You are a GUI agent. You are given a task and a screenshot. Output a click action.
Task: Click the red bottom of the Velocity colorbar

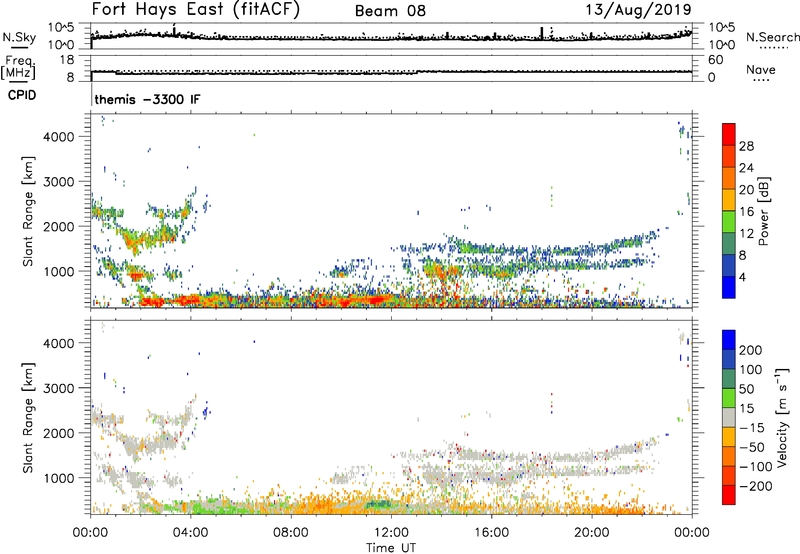(x=729, y=495)
